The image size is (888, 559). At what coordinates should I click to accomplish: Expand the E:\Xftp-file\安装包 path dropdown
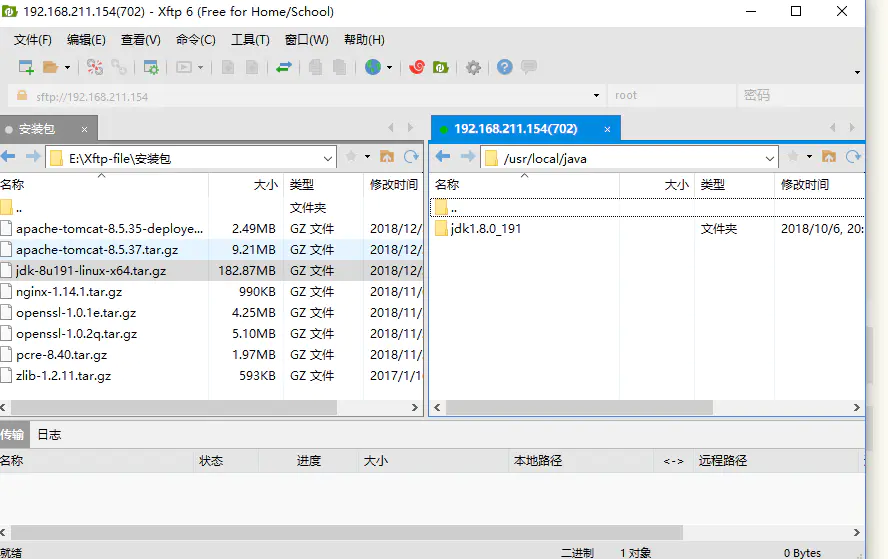[x=327, y=159]
